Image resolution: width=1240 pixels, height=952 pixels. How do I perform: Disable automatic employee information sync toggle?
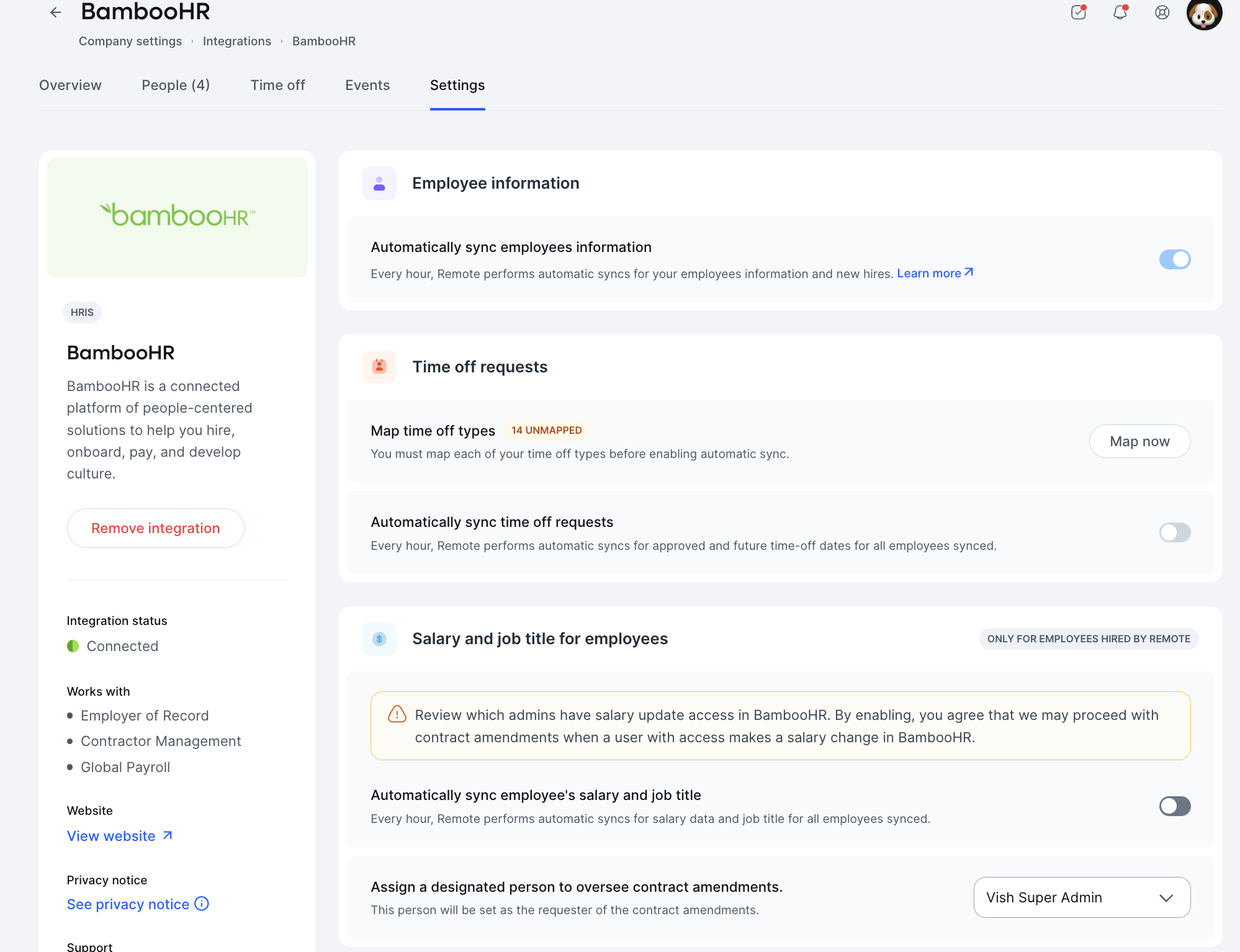1174,259
